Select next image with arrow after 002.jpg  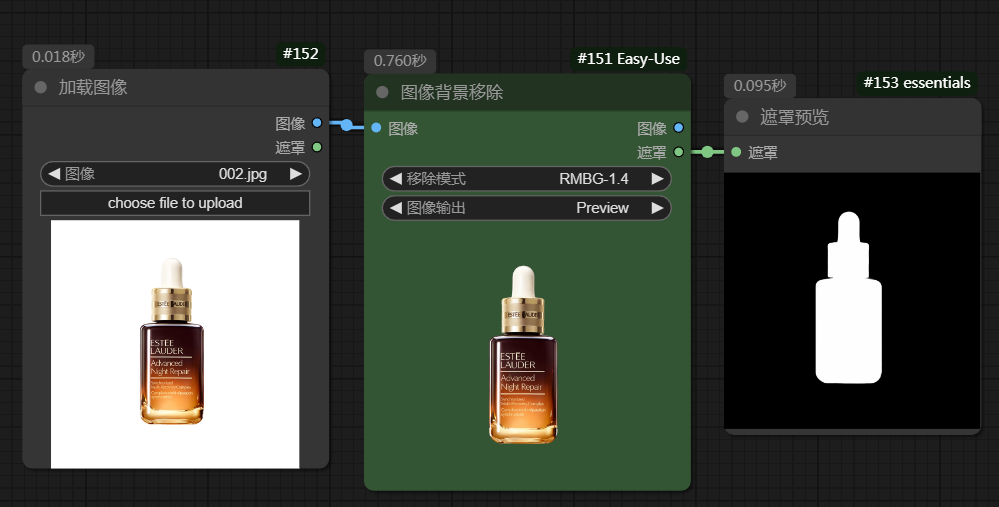296,174
